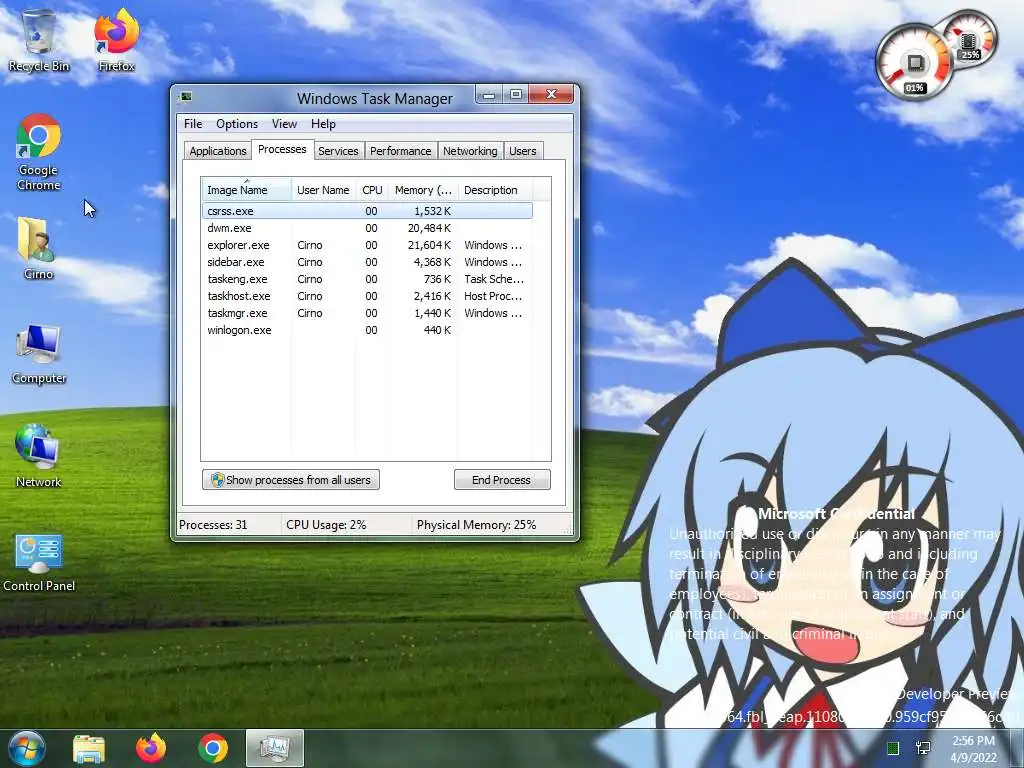Click the memory meter gadget dial

(970, 41)
